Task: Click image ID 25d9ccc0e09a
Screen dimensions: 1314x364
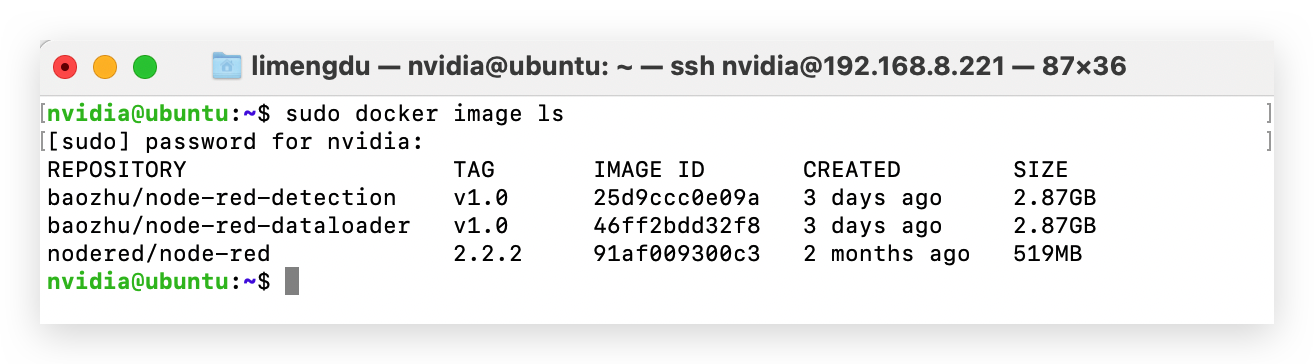Action: pos(677,198)
